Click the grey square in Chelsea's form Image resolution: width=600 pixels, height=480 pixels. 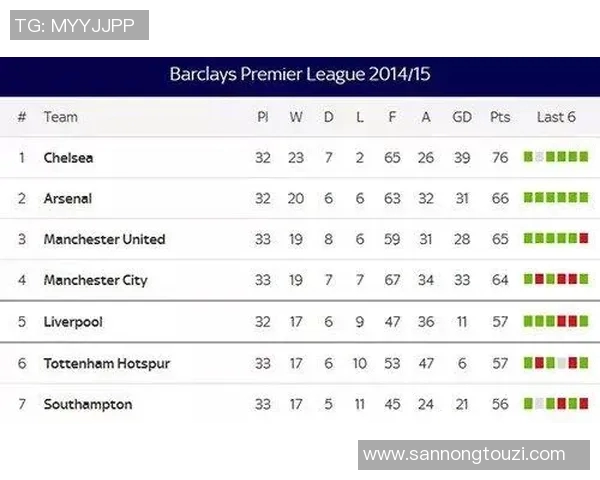point(540,157)
